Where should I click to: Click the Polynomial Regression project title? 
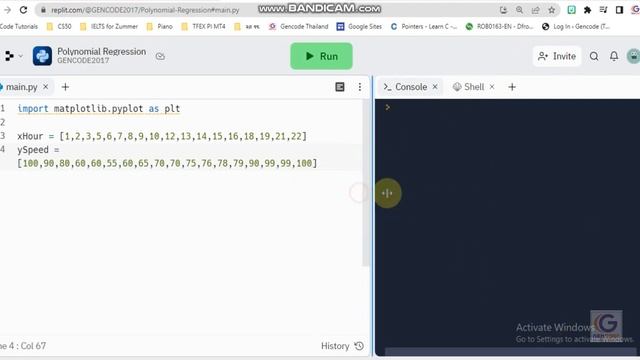[x=101, y=51]
